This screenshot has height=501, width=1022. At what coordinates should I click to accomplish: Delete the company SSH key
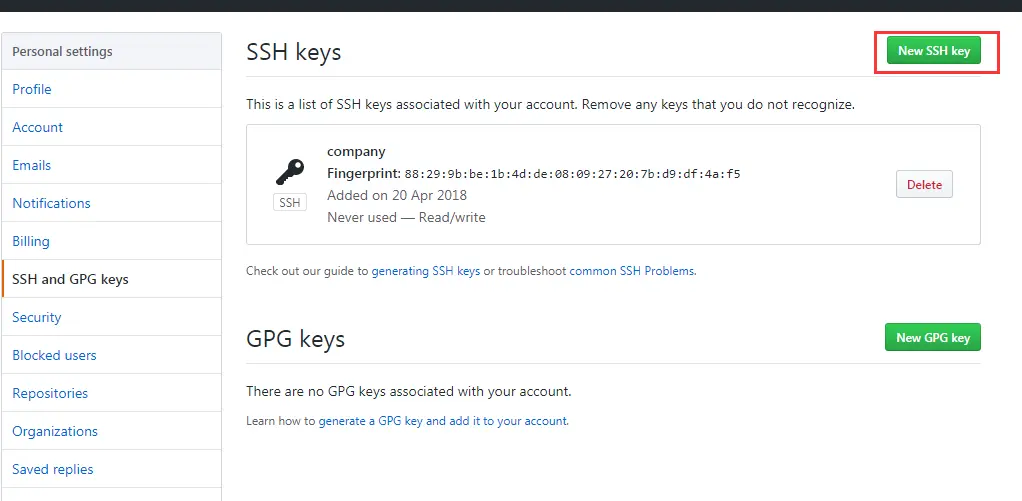tap(924, 184)
